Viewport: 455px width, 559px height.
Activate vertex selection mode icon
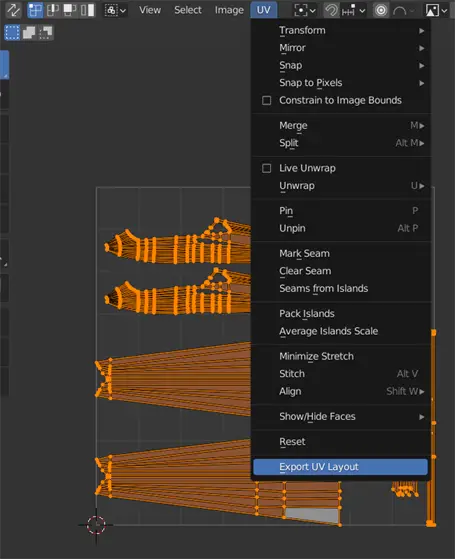[x=36, y=10]
